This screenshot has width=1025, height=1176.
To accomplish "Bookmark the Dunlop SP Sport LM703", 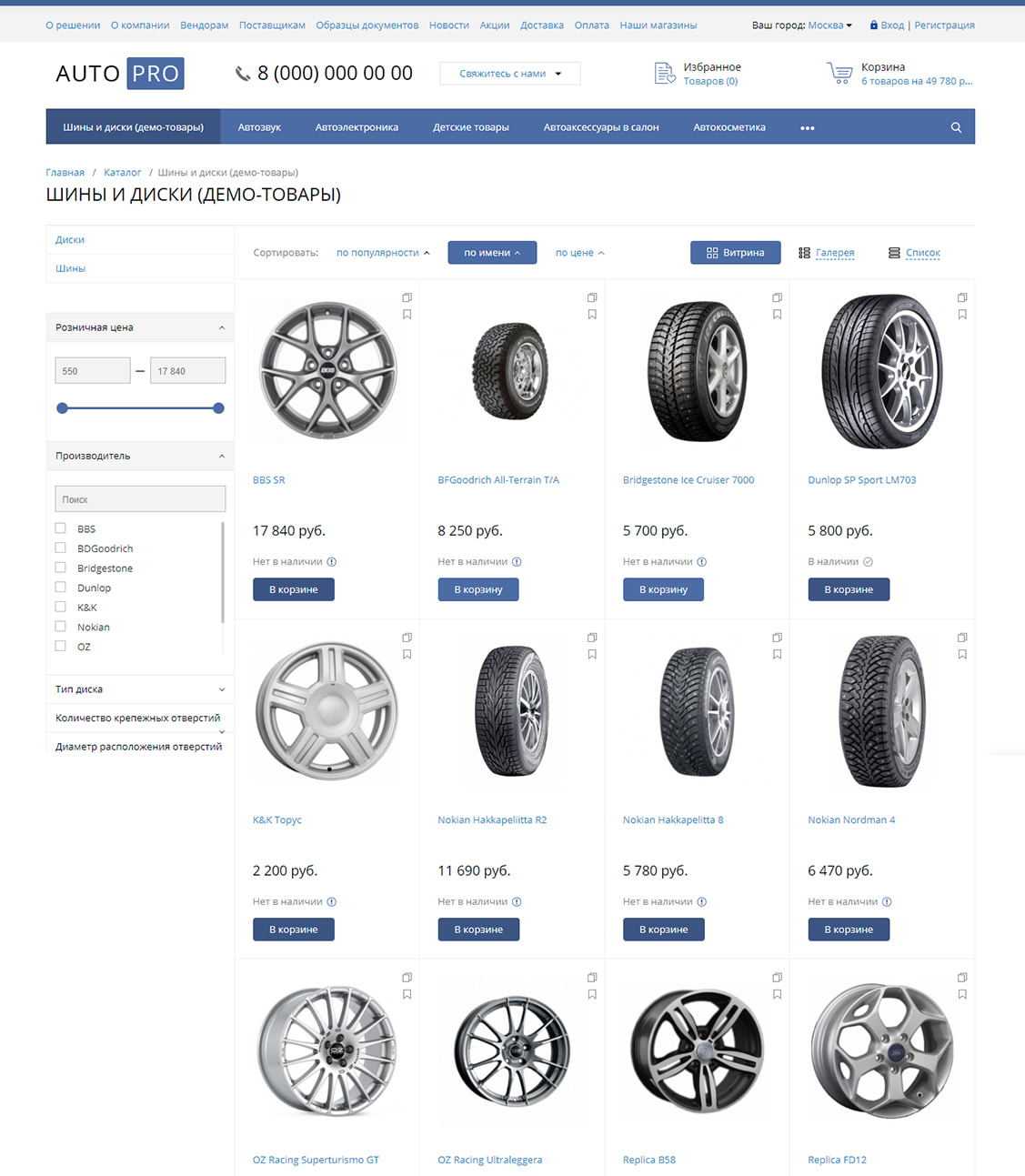I will click(962, 315).
